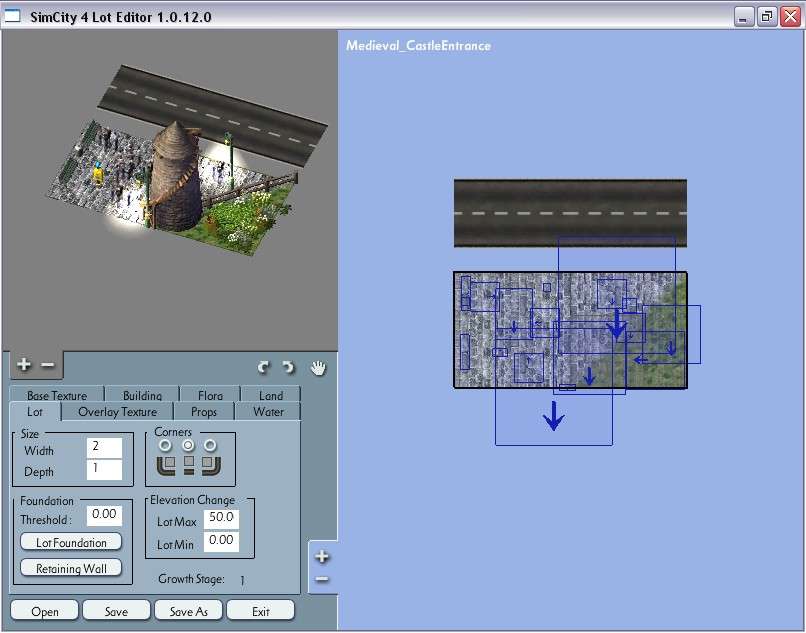
Task: Click the large arrow below the lot
Action: [554, 416]
